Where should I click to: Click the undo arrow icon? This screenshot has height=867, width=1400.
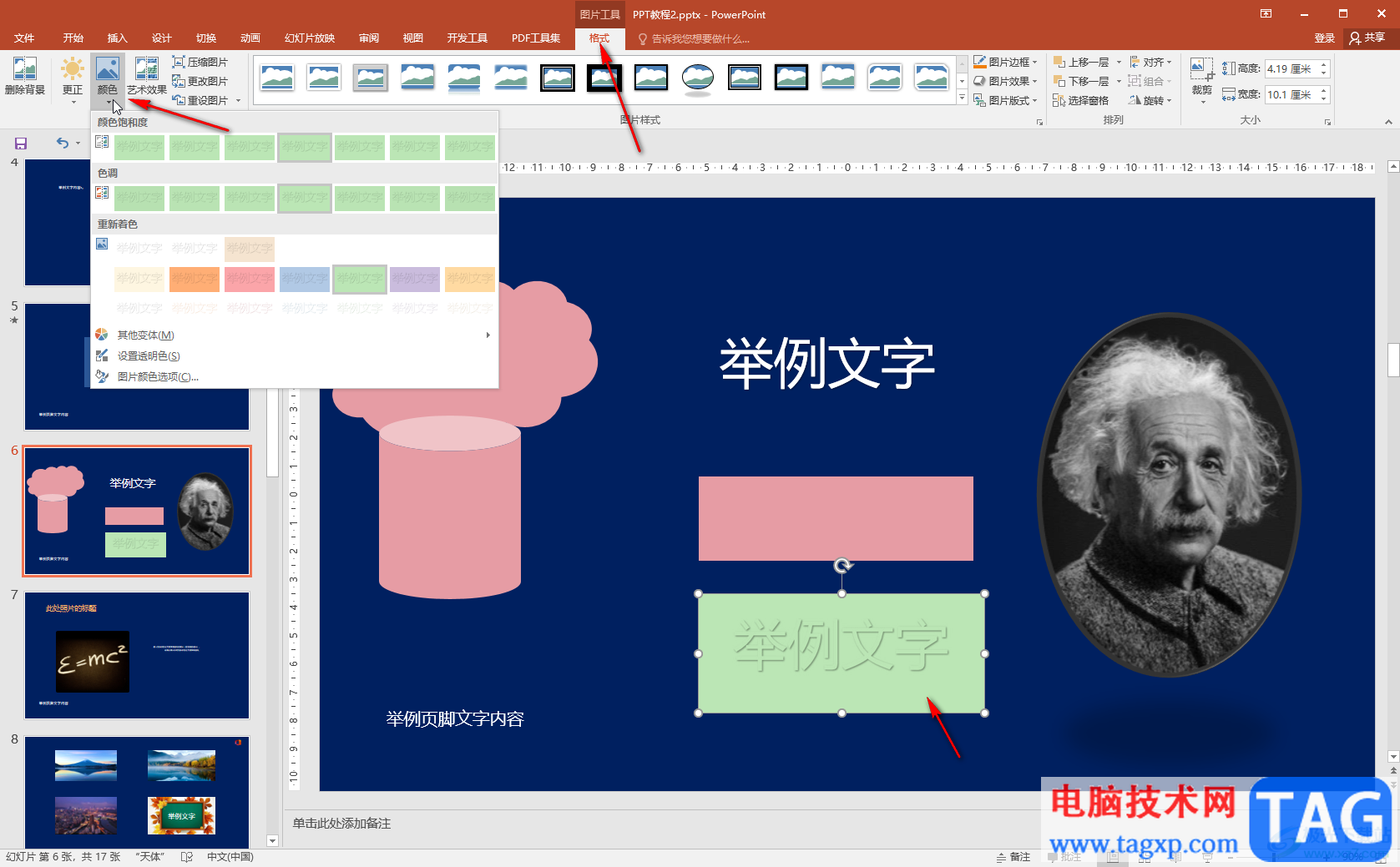[63, 143]
